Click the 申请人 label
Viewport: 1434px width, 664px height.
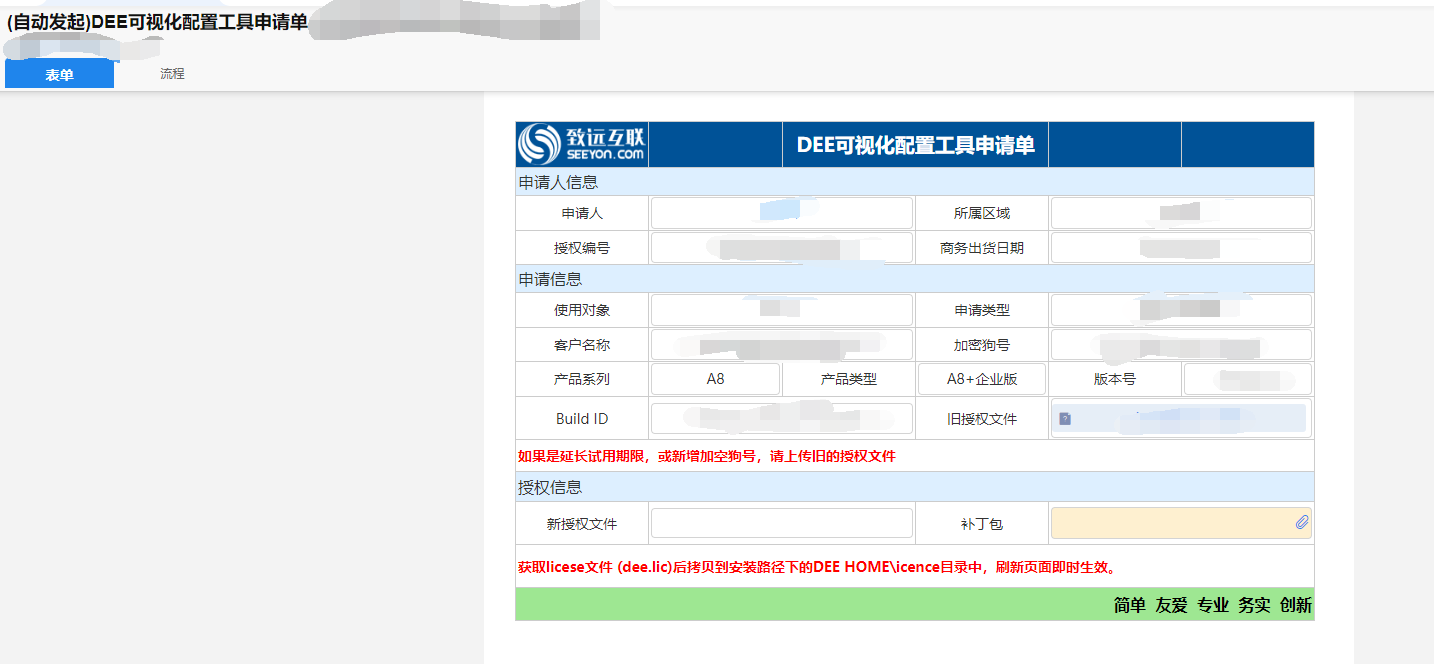coord(582,213)
